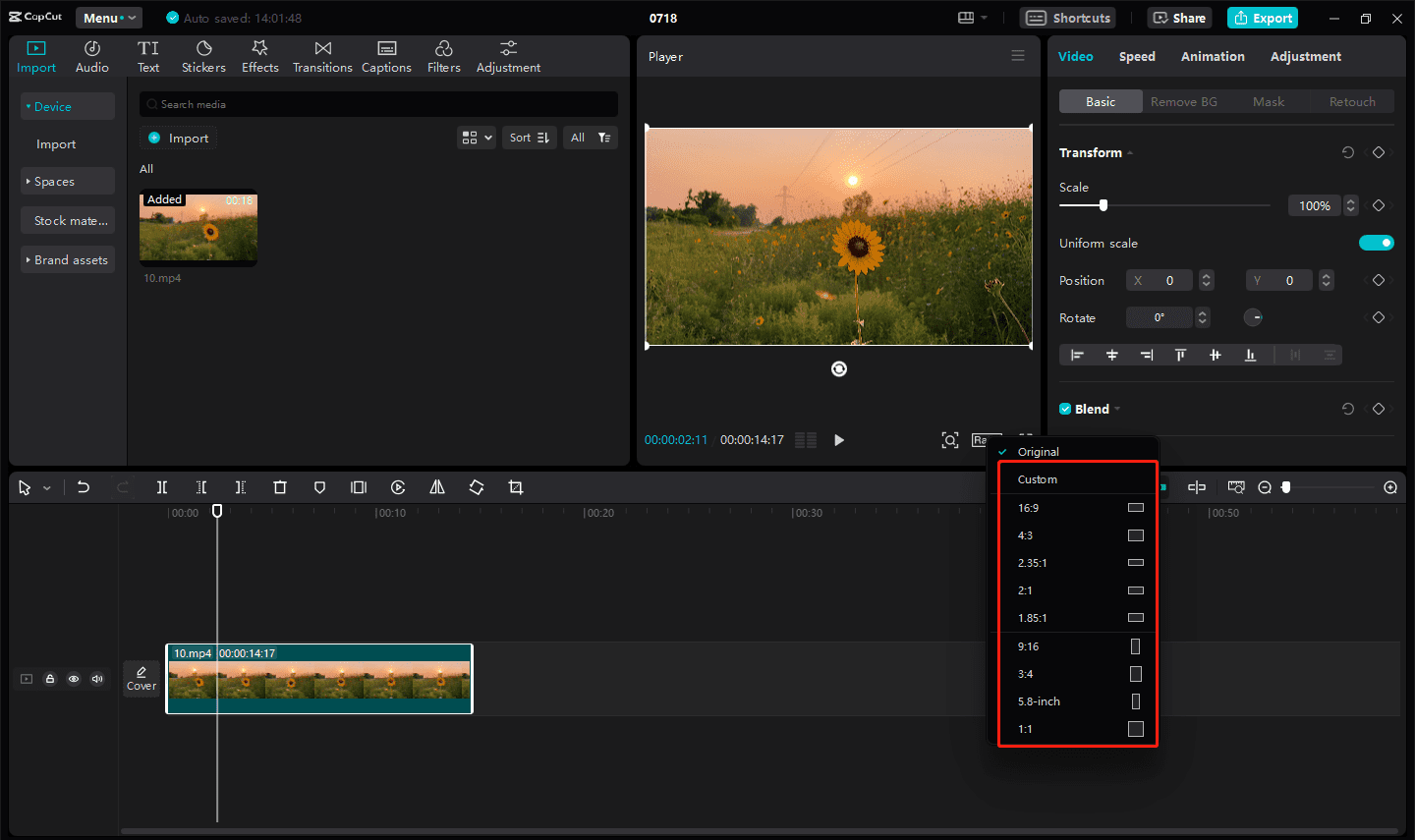Click the Align right icon in Transform
The height and width of the screenshot is (840, 1415).
[x=1147, y=355]
